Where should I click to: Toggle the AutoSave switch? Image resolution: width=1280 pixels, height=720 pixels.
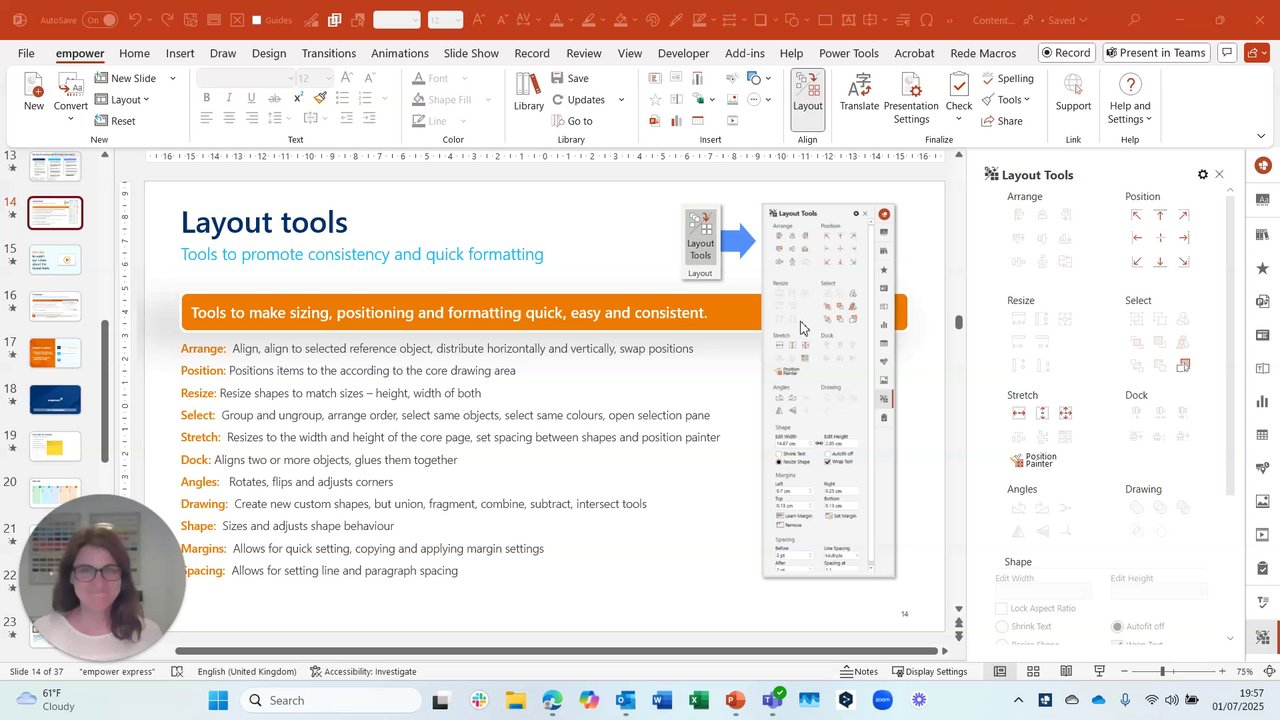click(100, 20)
